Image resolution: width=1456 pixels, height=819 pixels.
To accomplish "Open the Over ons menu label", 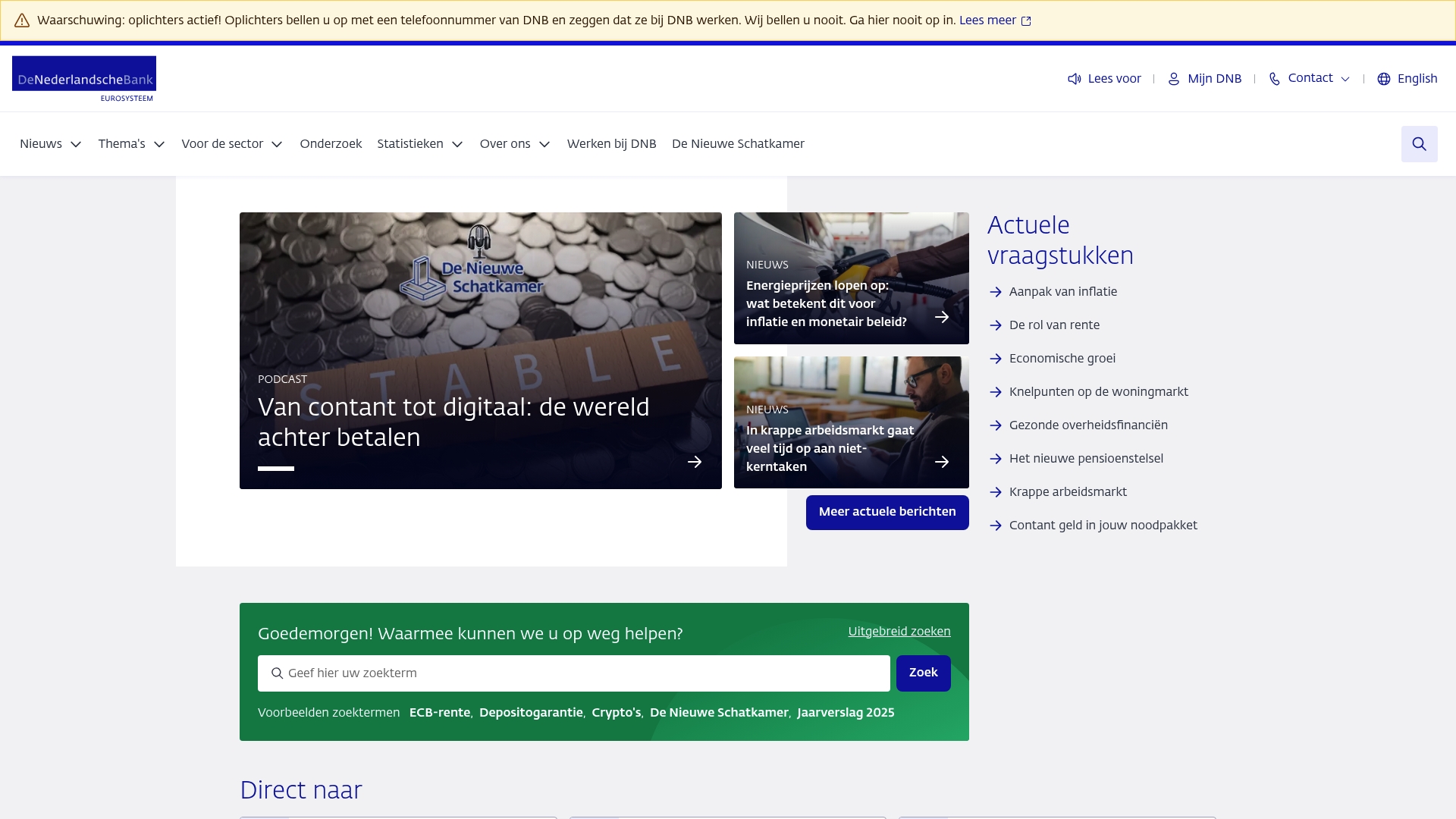I will (x=505, y=144).
